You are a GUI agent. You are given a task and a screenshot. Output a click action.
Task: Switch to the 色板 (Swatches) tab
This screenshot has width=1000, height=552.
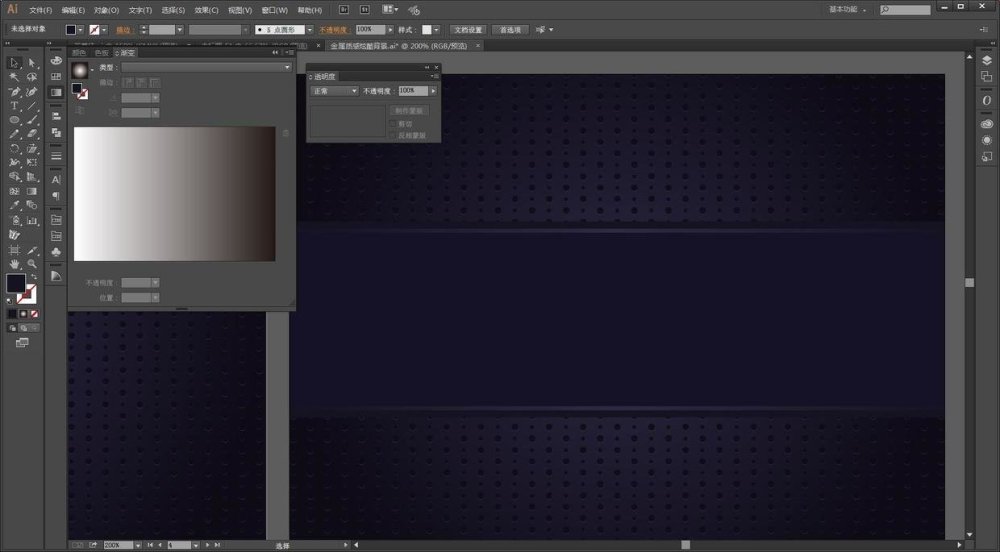pyautogui.click(x=101, y=53)
